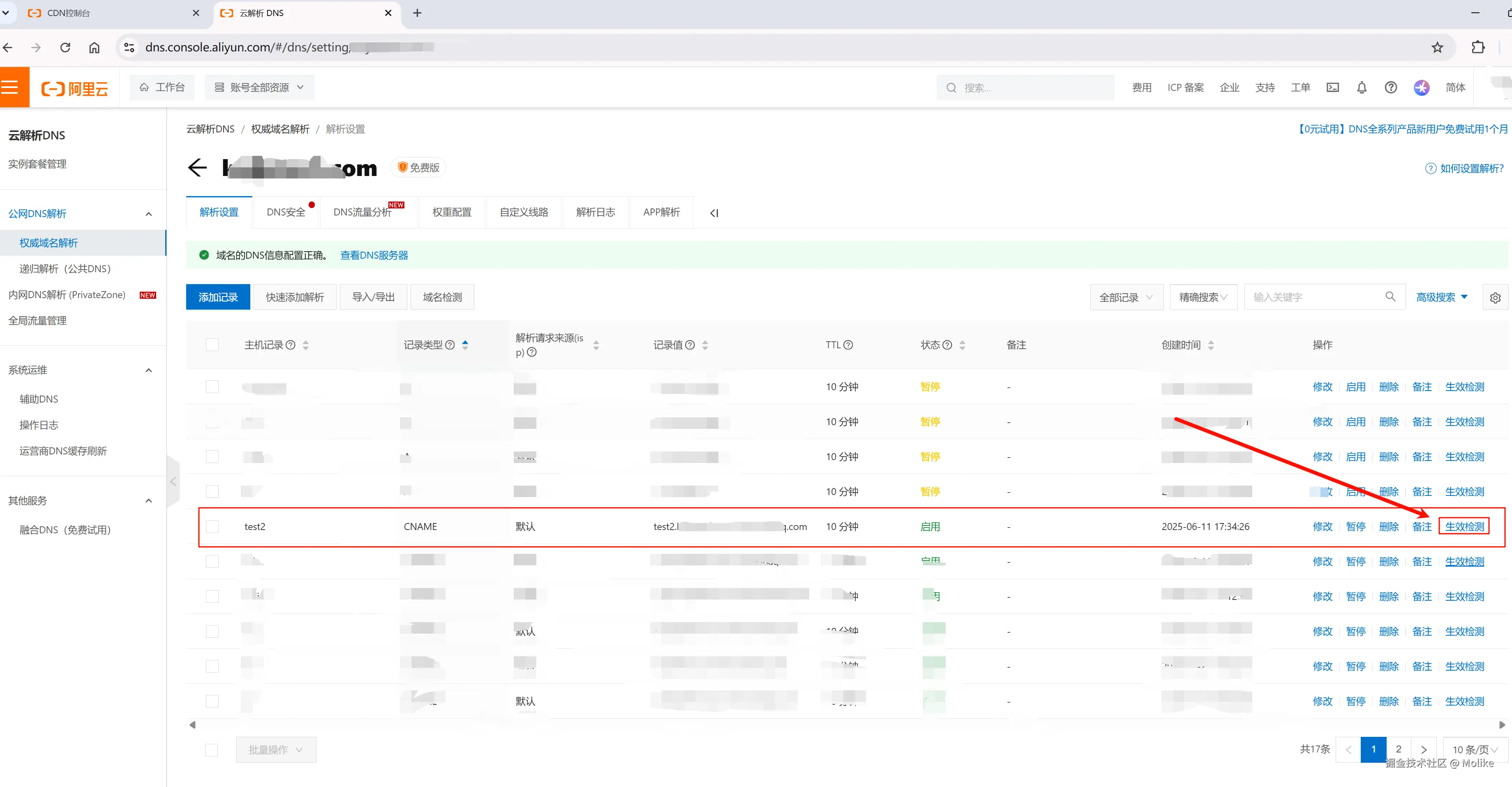
Task: Click the help question mark icon in header
Action: (x=1390, y=88)
